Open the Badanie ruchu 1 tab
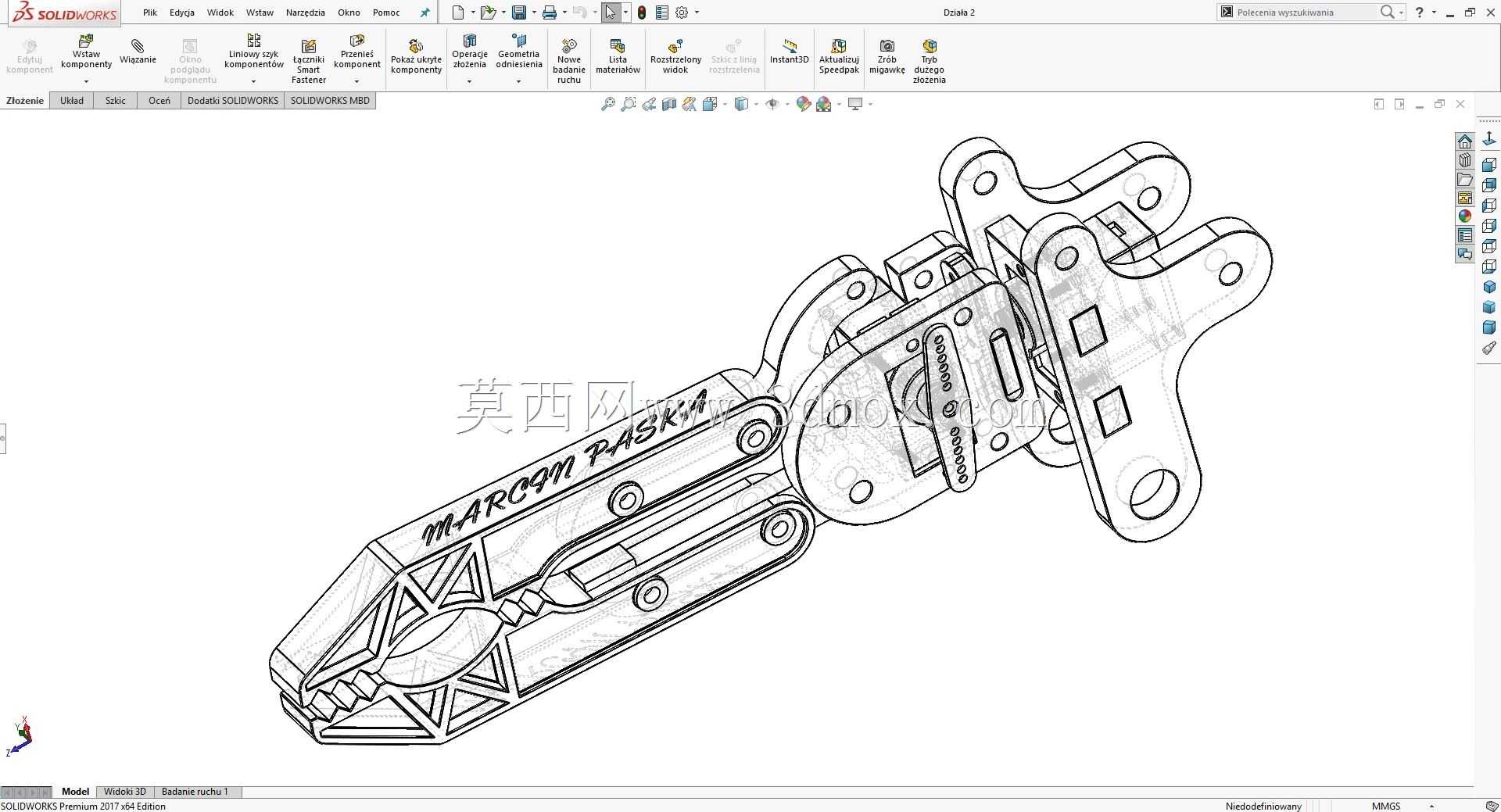The width and height of the screenshot is (1501, 812). pos(195,792)
